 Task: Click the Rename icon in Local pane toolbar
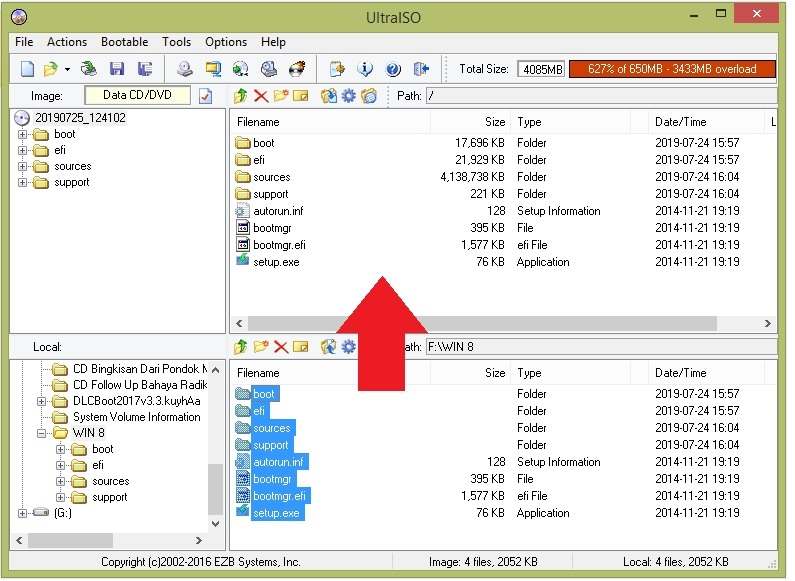[x=301, y=347]
